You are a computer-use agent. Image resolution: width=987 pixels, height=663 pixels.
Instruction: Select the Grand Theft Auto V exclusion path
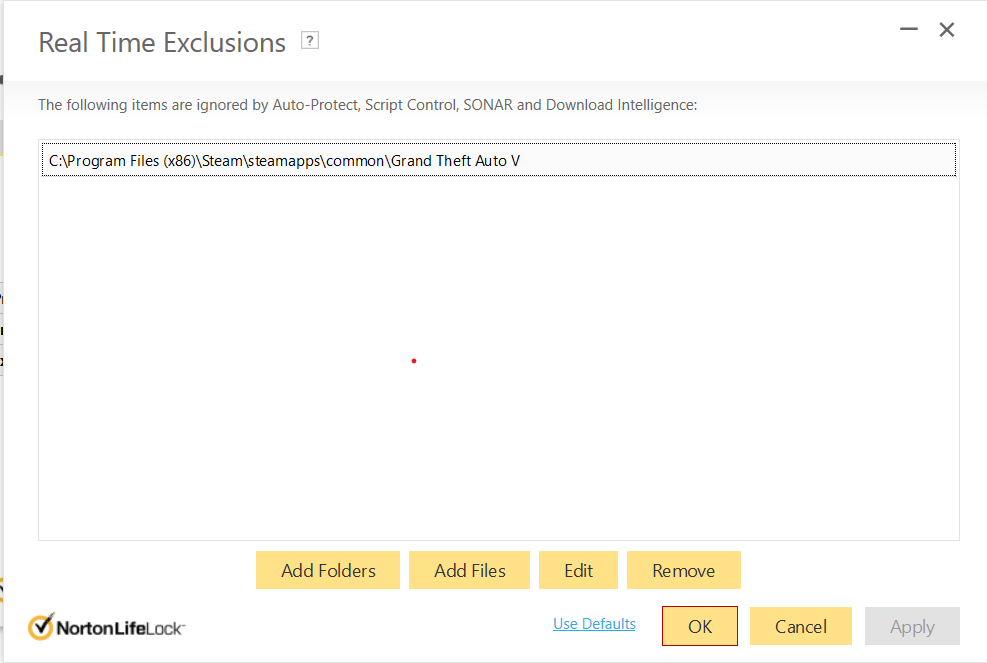pyautogui.click(x=285, y=160)
